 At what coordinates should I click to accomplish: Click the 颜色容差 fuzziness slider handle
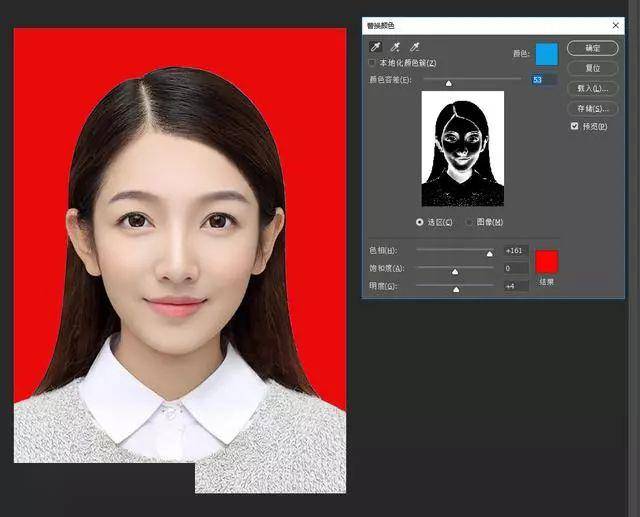tap(449, 83)
